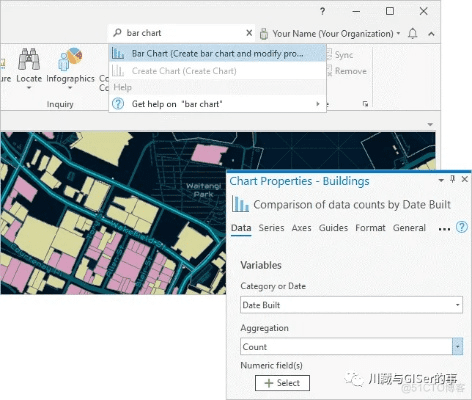Screen dimensions: 472x400
Task: Toggle auto-hide pin on Chart Properties pane
Action: point(452,179)
